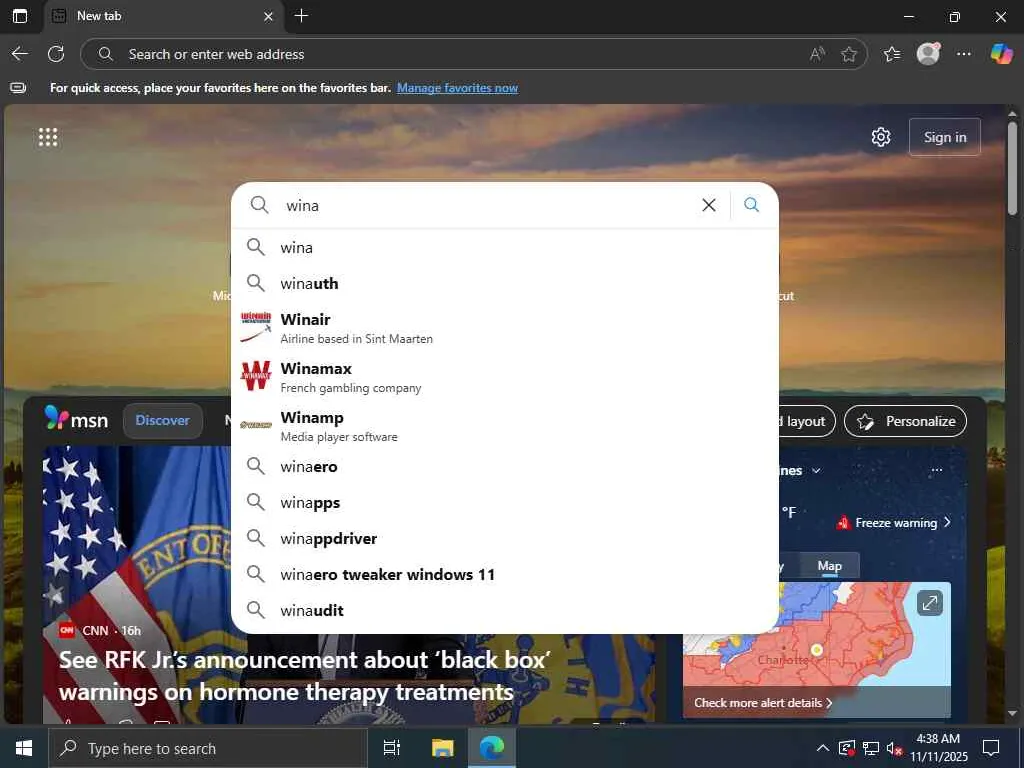
Task: Click the security tray icon with red badge
Action: (846, 748)
